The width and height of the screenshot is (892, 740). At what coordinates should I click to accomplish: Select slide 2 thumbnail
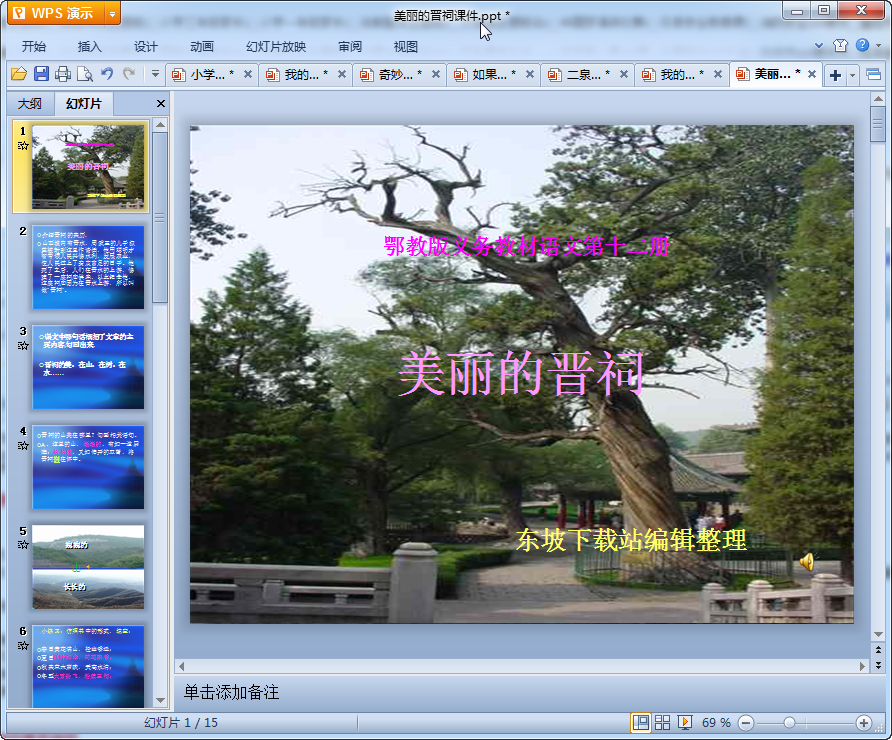[88, 267]
